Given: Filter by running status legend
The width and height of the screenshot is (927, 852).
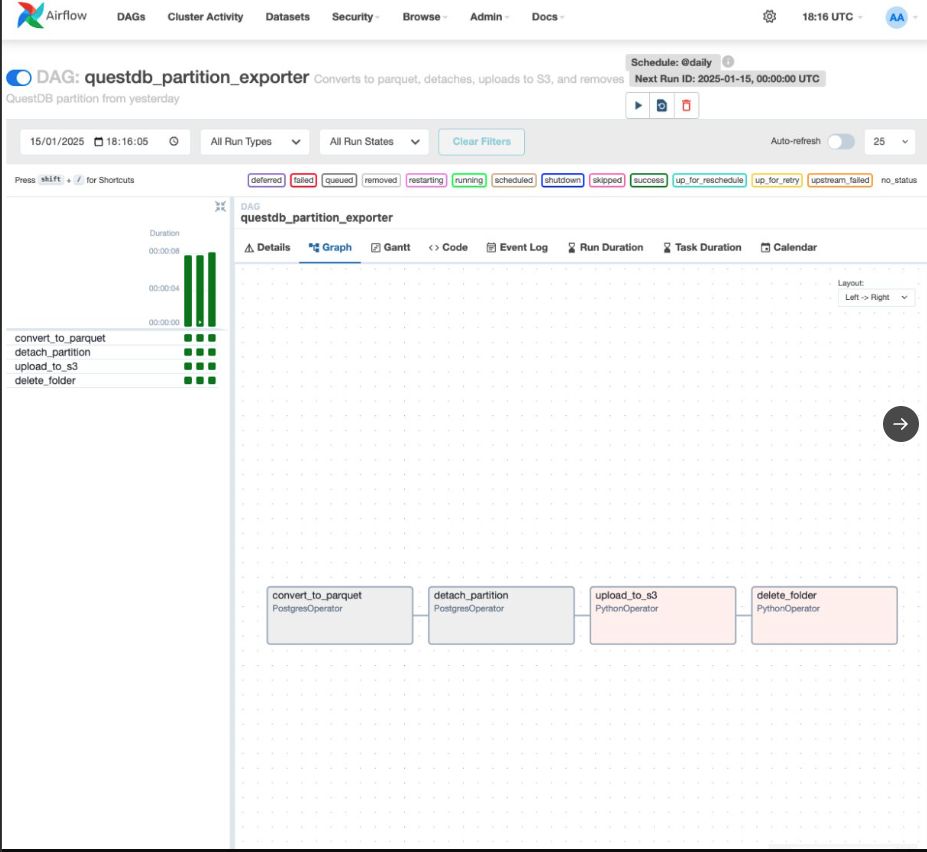Looking at the screenshot, I should point(469,180).
